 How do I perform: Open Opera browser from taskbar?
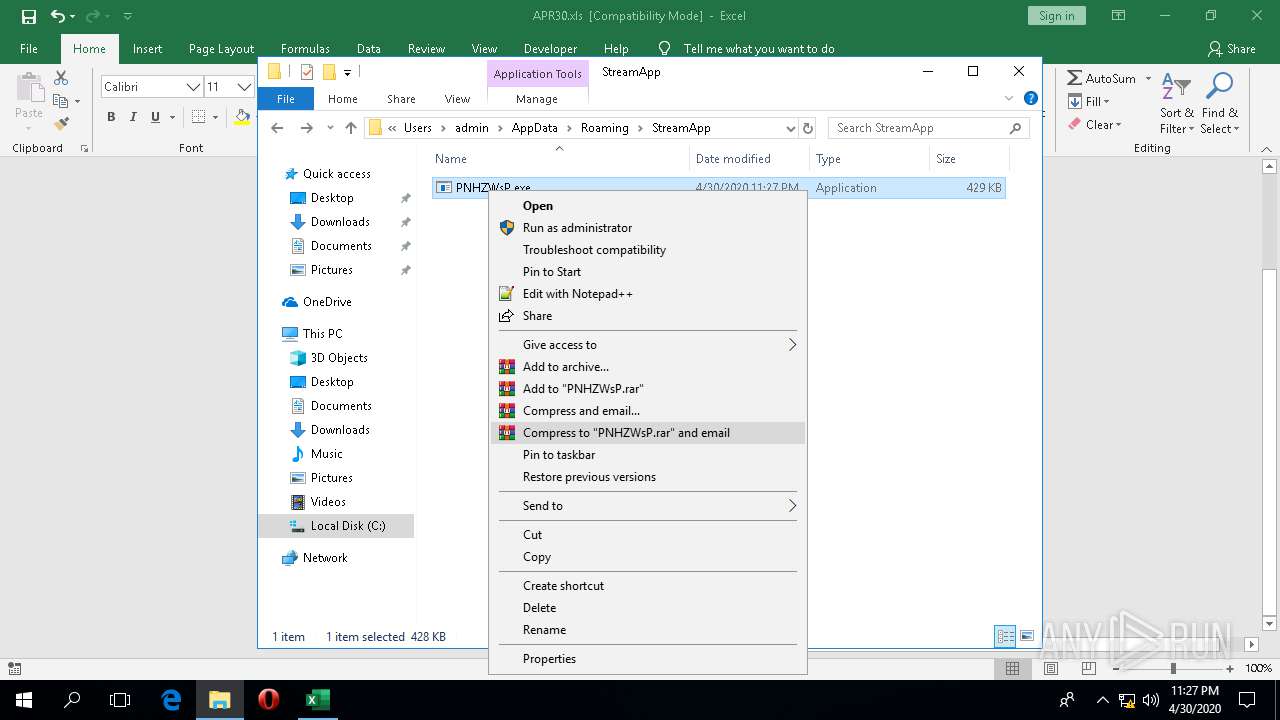pos(268,699)
